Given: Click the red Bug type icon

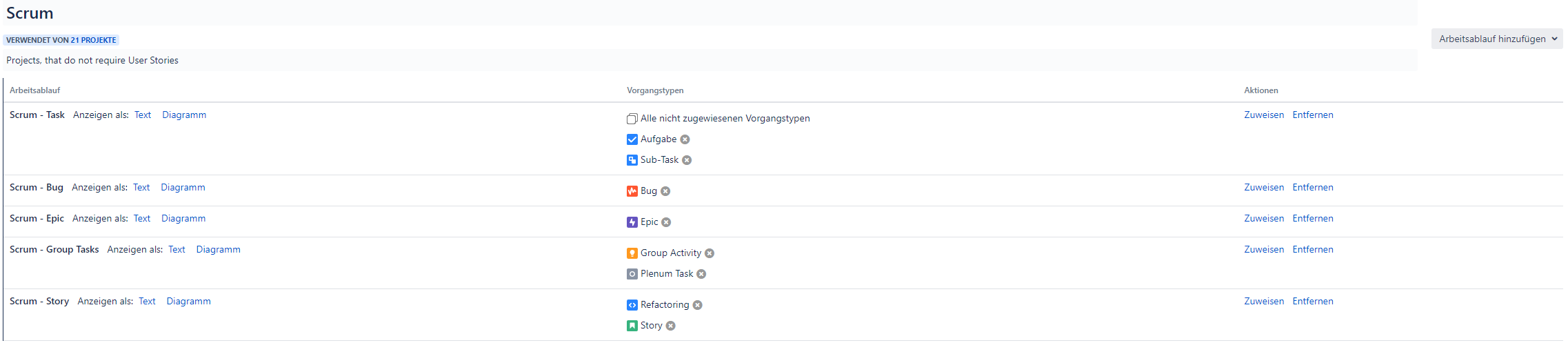Looking at the screenshot, I should 632,191.
